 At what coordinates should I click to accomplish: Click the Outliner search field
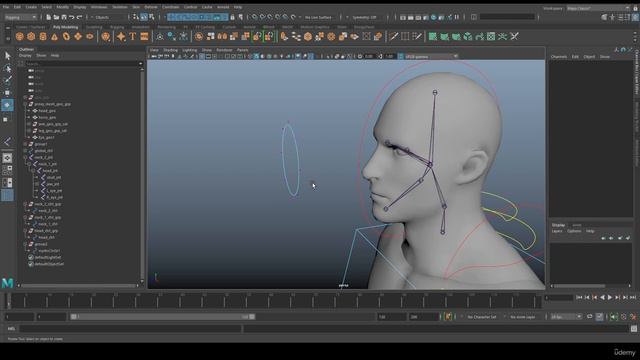tap(83, 64)
